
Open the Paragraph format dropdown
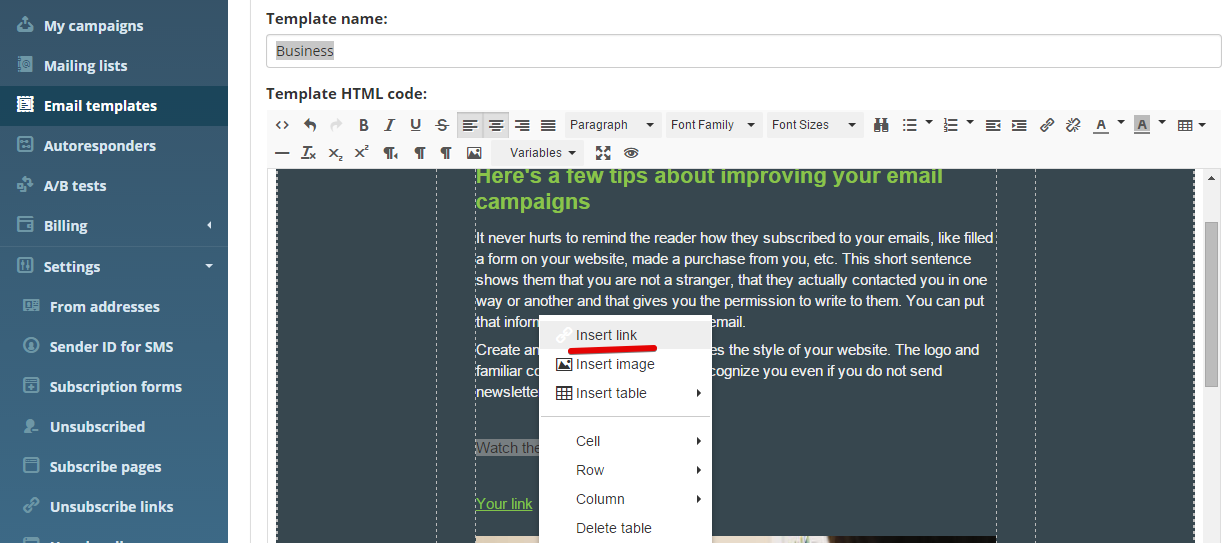611,125
